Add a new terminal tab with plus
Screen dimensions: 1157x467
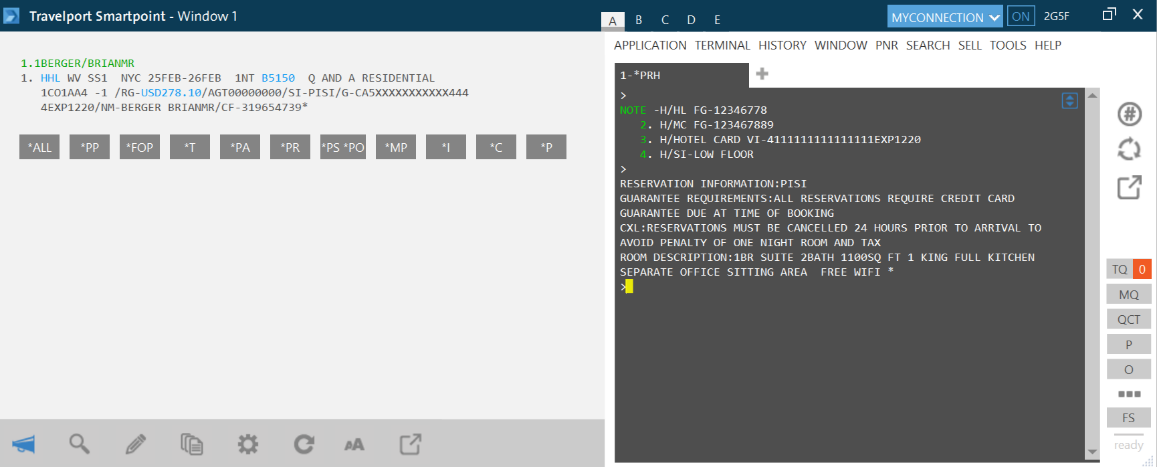tap(762, 74)
